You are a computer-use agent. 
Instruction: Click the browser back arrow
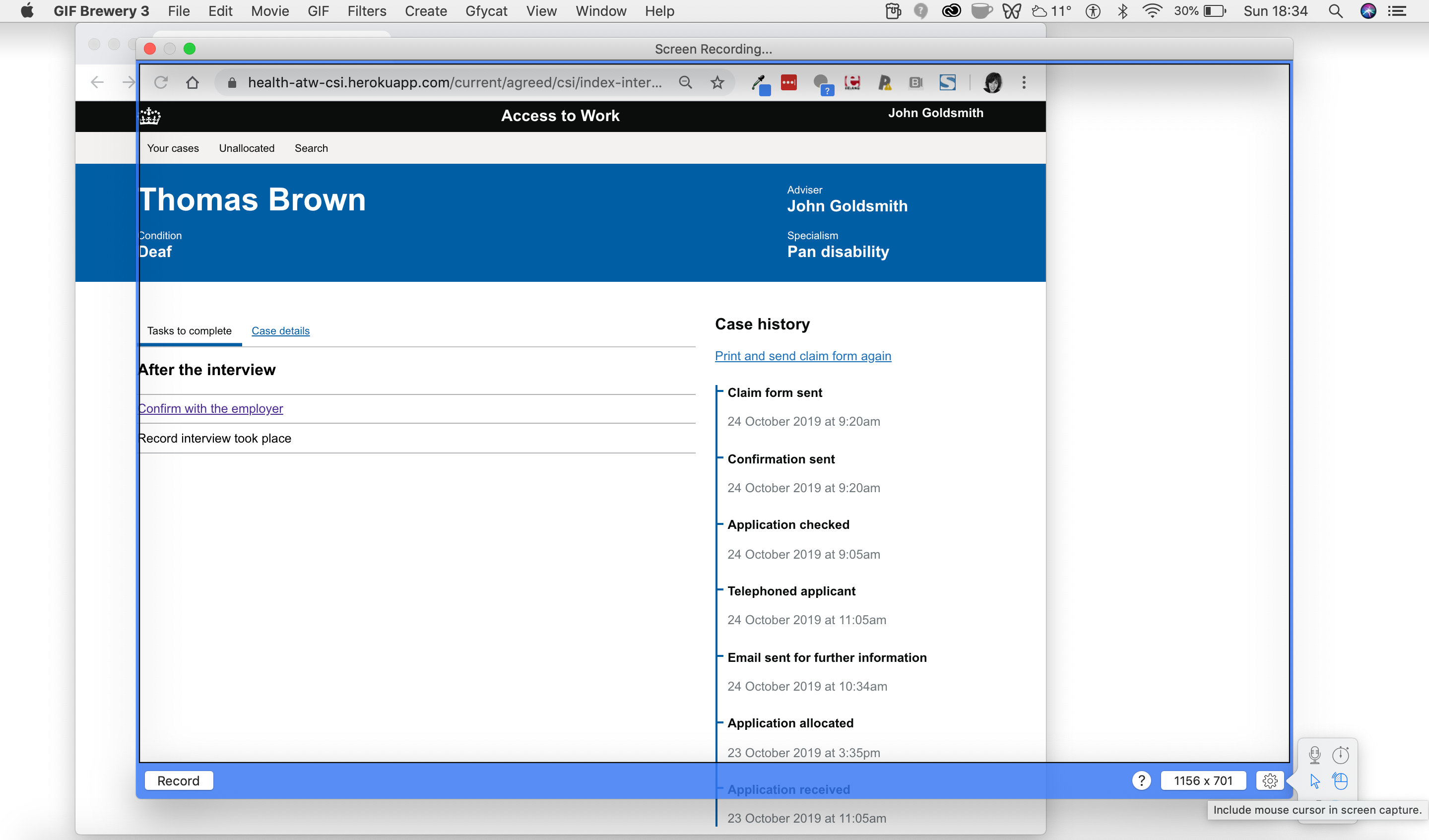click(98, 82)
